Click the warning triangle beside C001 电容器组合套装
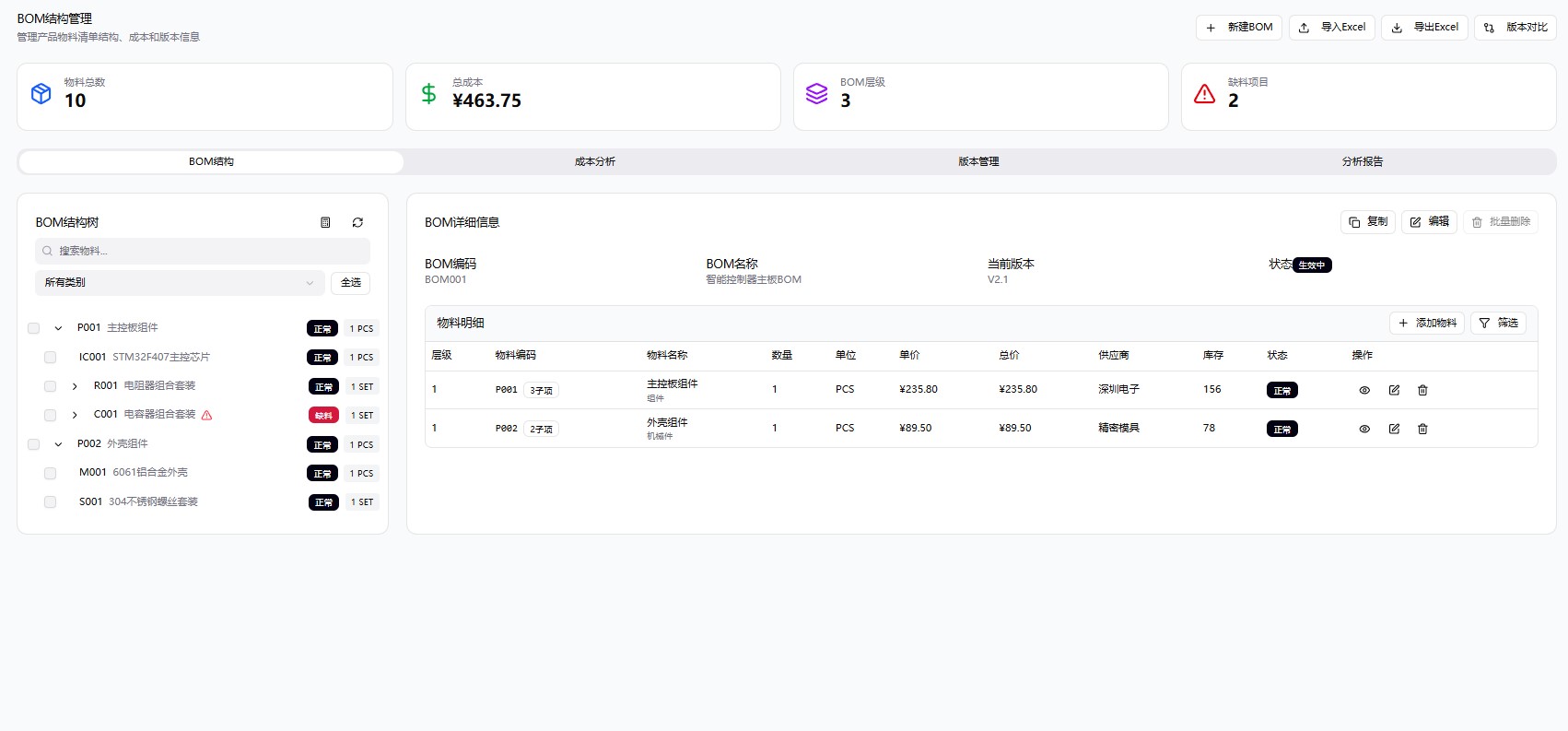1568x731 pixels. point(206,415)
